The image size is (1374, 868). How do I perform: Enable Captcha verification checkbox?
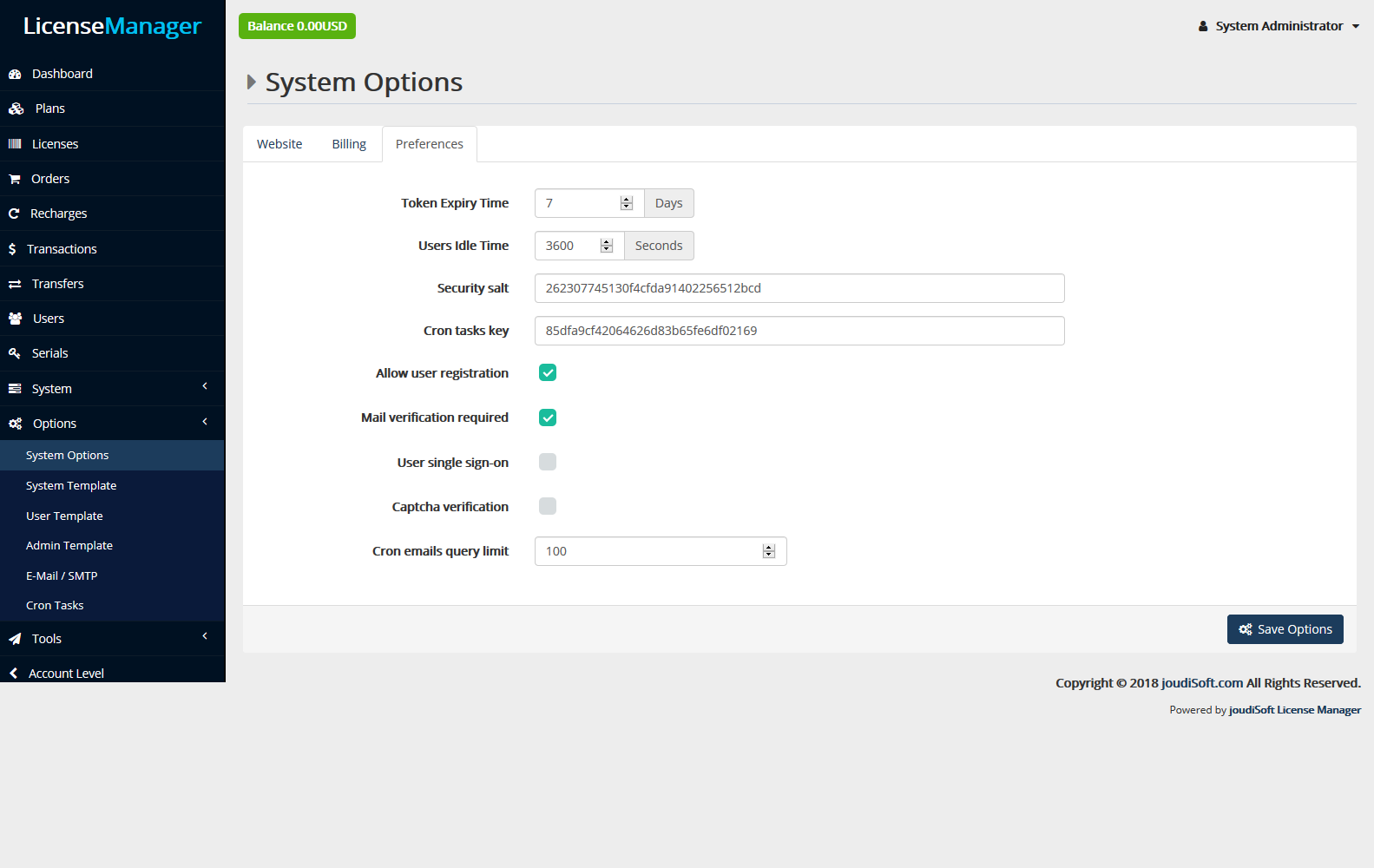pos(548,506)
